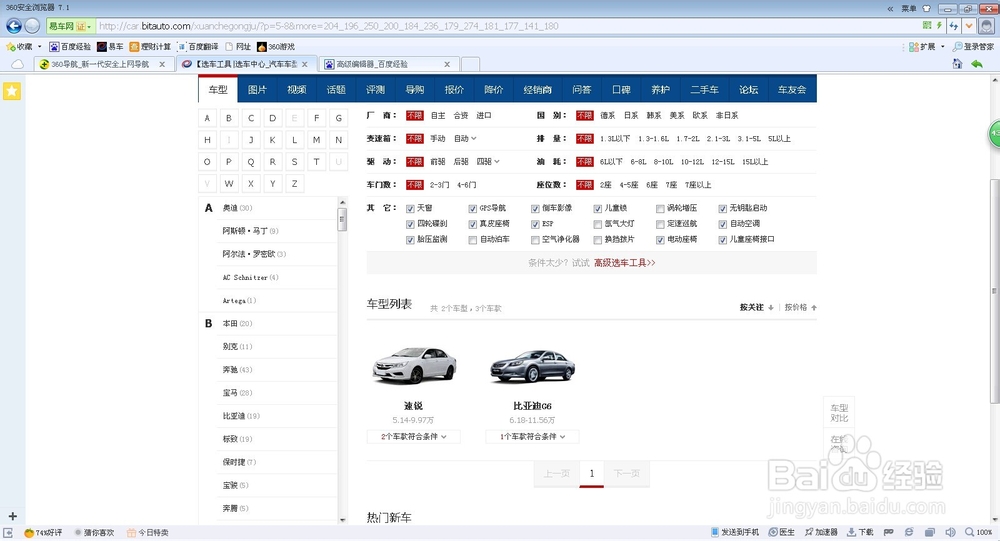Open the address bar history dropdown arrow
Screen dimensions: 1000x541
click(969, 26)
